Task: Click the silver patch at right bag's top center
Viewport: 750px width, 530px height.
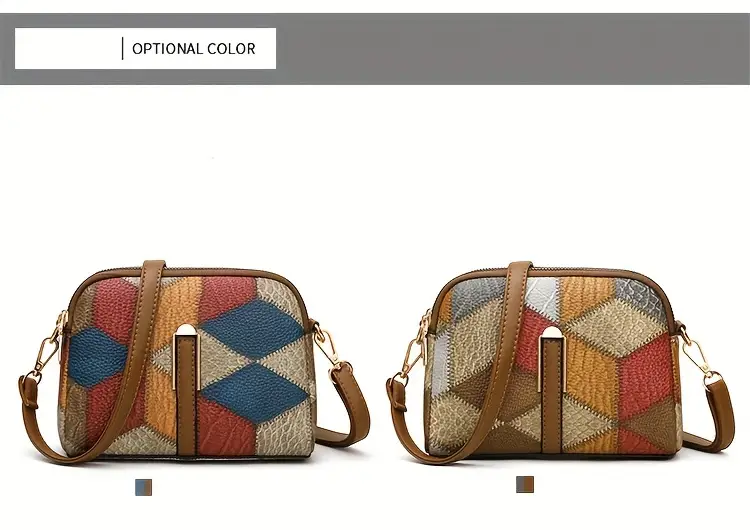Action: tap(542, 297)
